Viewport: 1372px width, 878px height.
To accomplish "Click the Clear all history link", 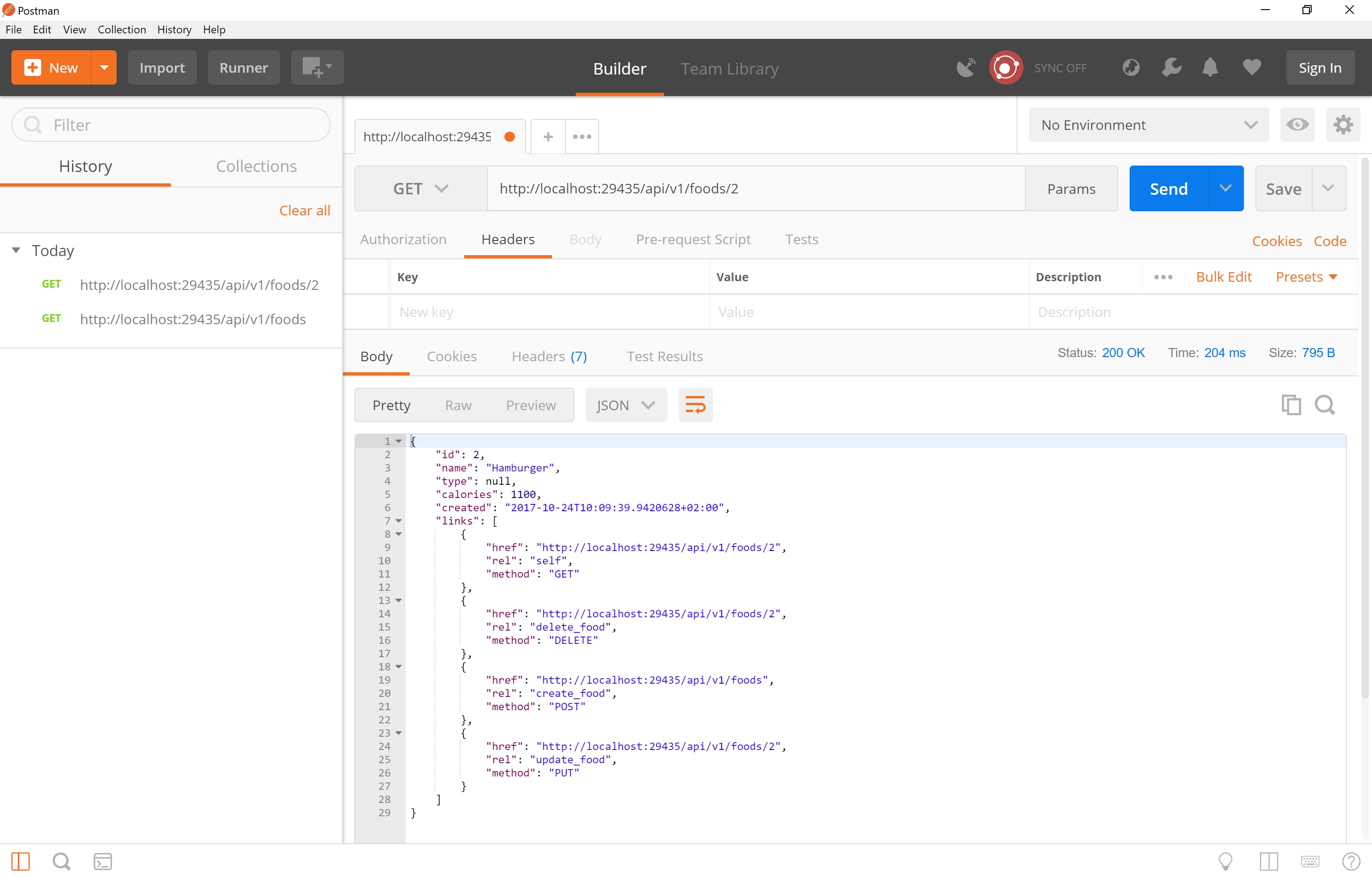I will click(x=305, y=210).
